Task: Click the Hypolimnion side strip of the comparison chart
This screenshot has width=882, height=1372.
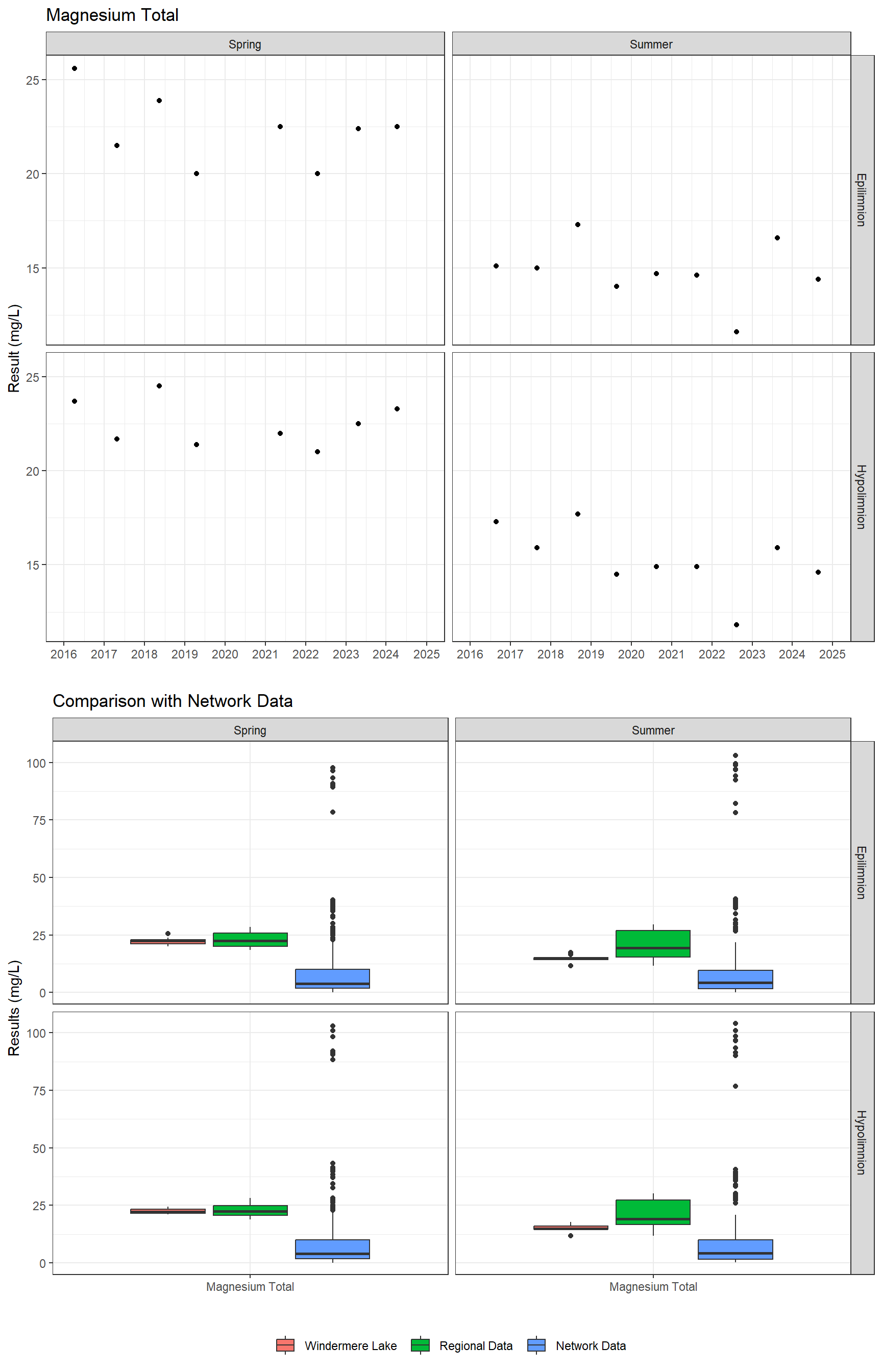Action: (x=862, y=1143)
